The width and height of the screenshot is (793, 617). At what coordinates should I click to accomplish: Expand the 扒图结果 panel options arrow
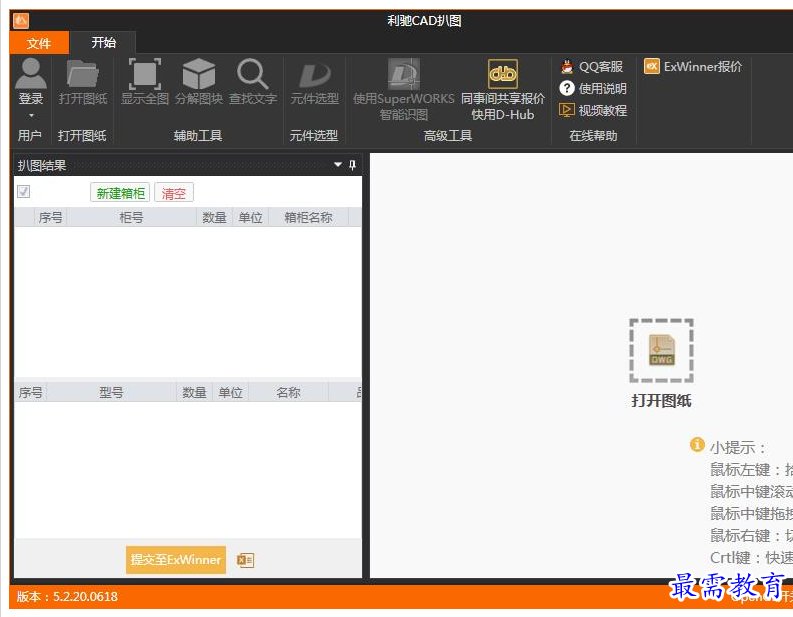(338, 164)
